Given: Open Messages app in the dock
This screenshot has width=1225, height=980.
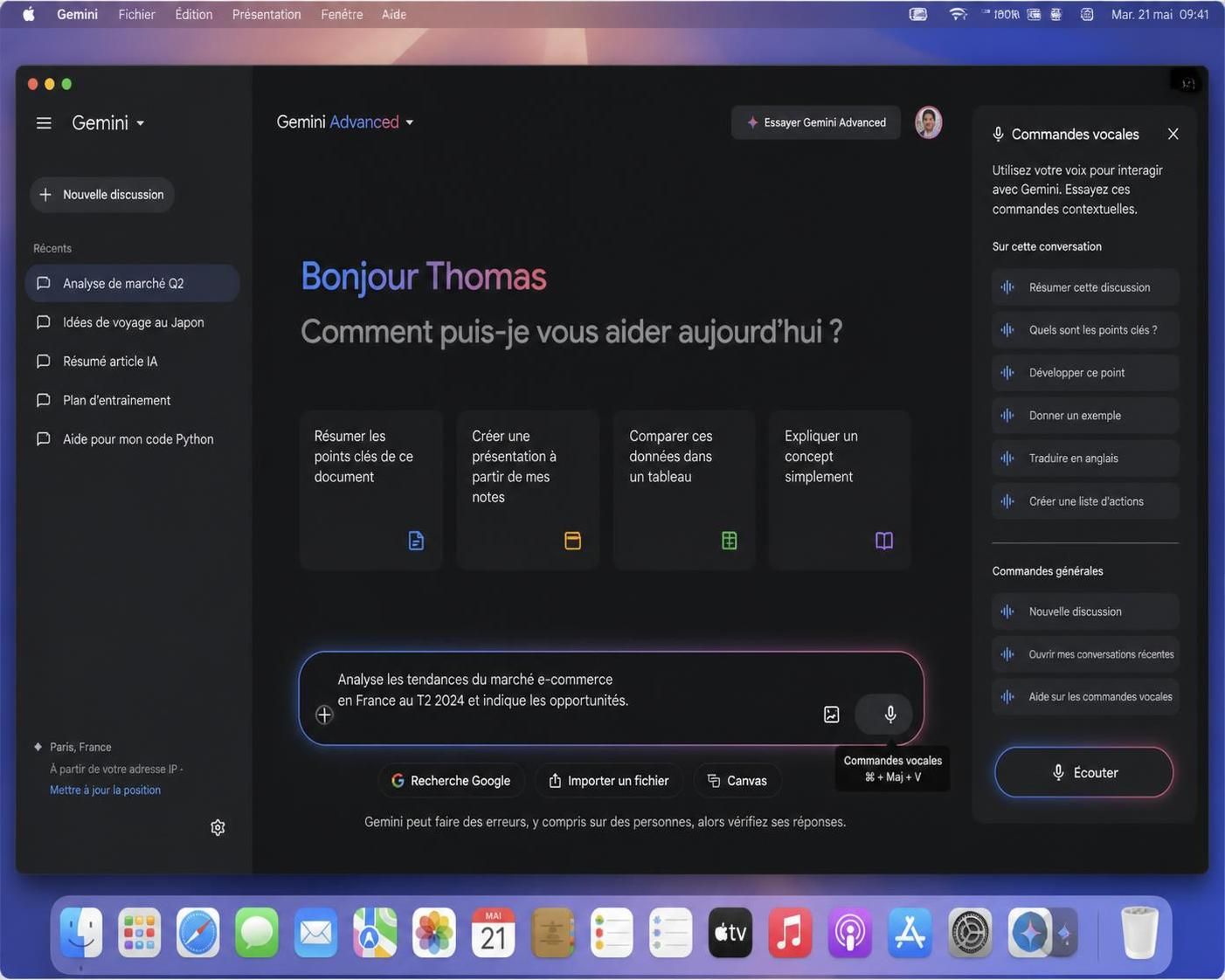Looking at the screenshot, I should (257, 933).
